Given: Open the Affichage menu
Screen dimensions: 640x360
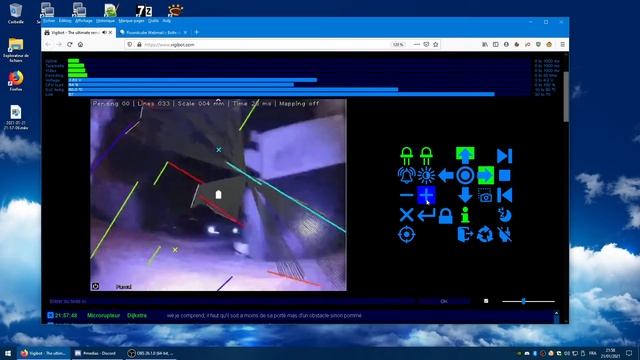Looking at the screenshot, I should [x=84, y=20].
